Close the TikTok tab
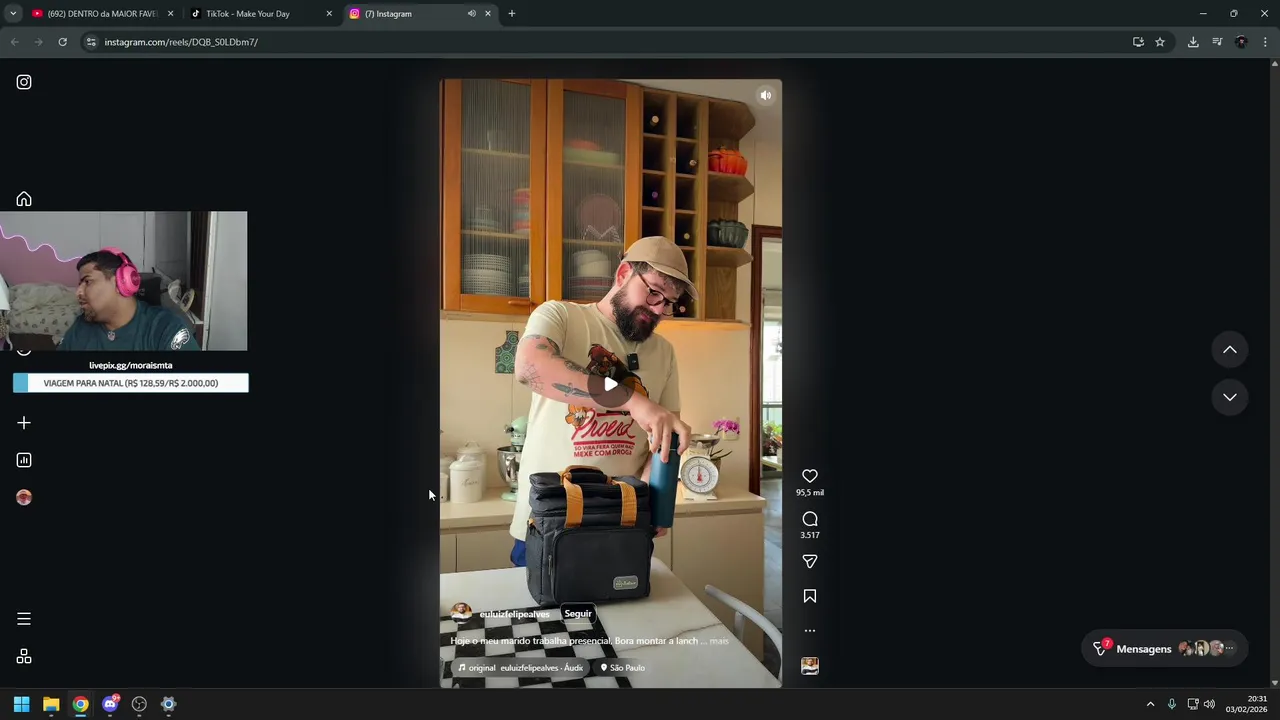The width and height of the screenshot is (1280, 720). tap(329, 14)
